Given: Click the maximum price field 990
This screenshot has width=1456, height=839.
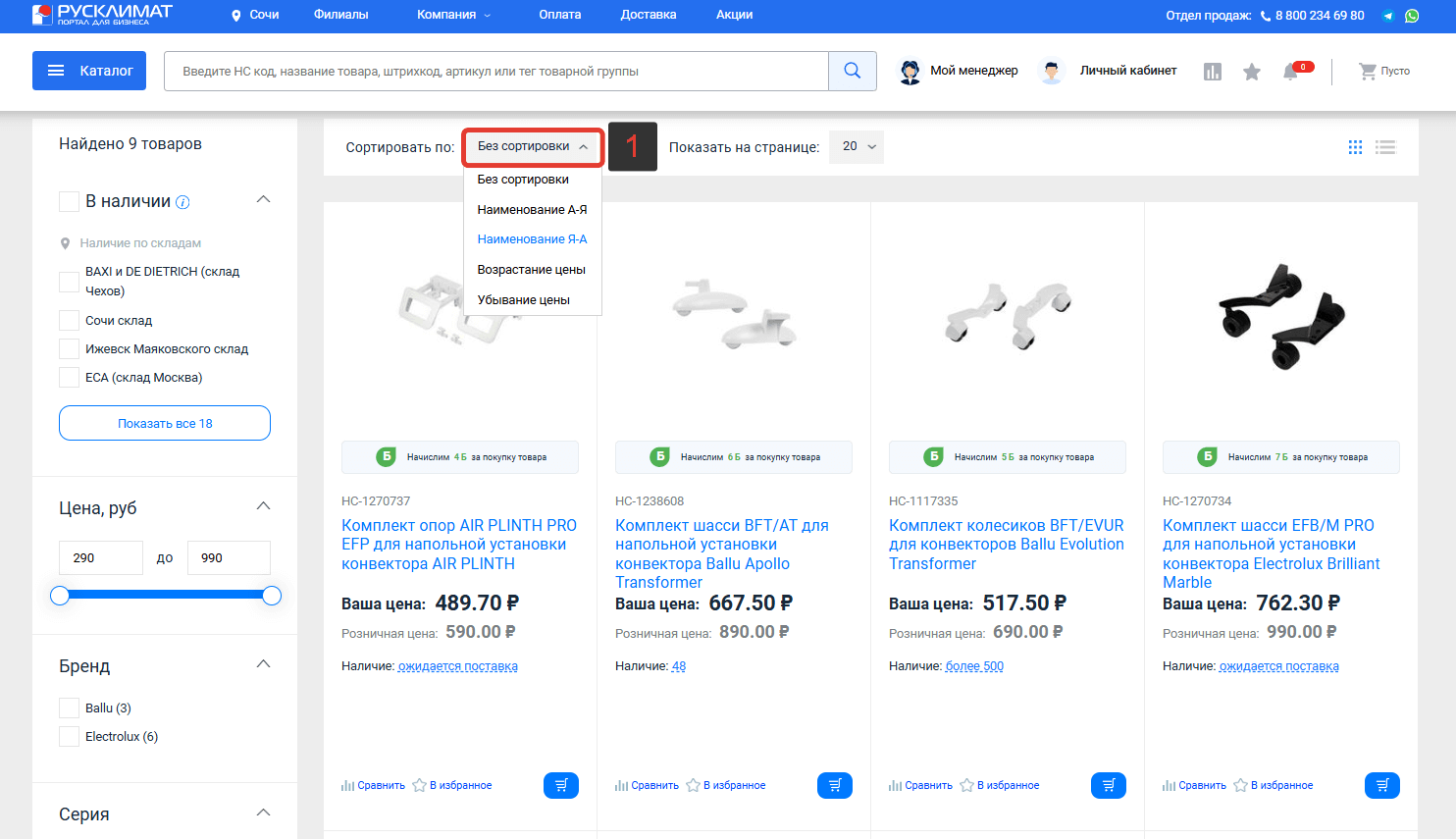Looking at the screenshot, I should (229, 557).
